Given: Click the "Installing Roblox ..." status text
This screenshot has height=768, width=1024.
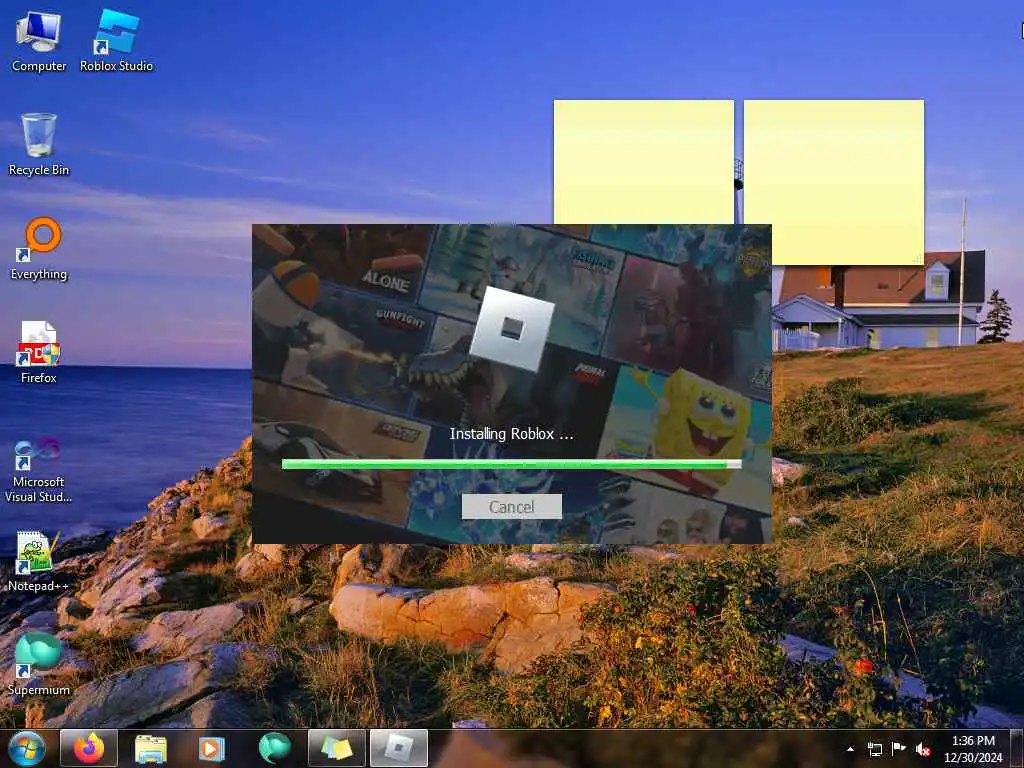Looking at the screenshot, I should pos(511,434).
